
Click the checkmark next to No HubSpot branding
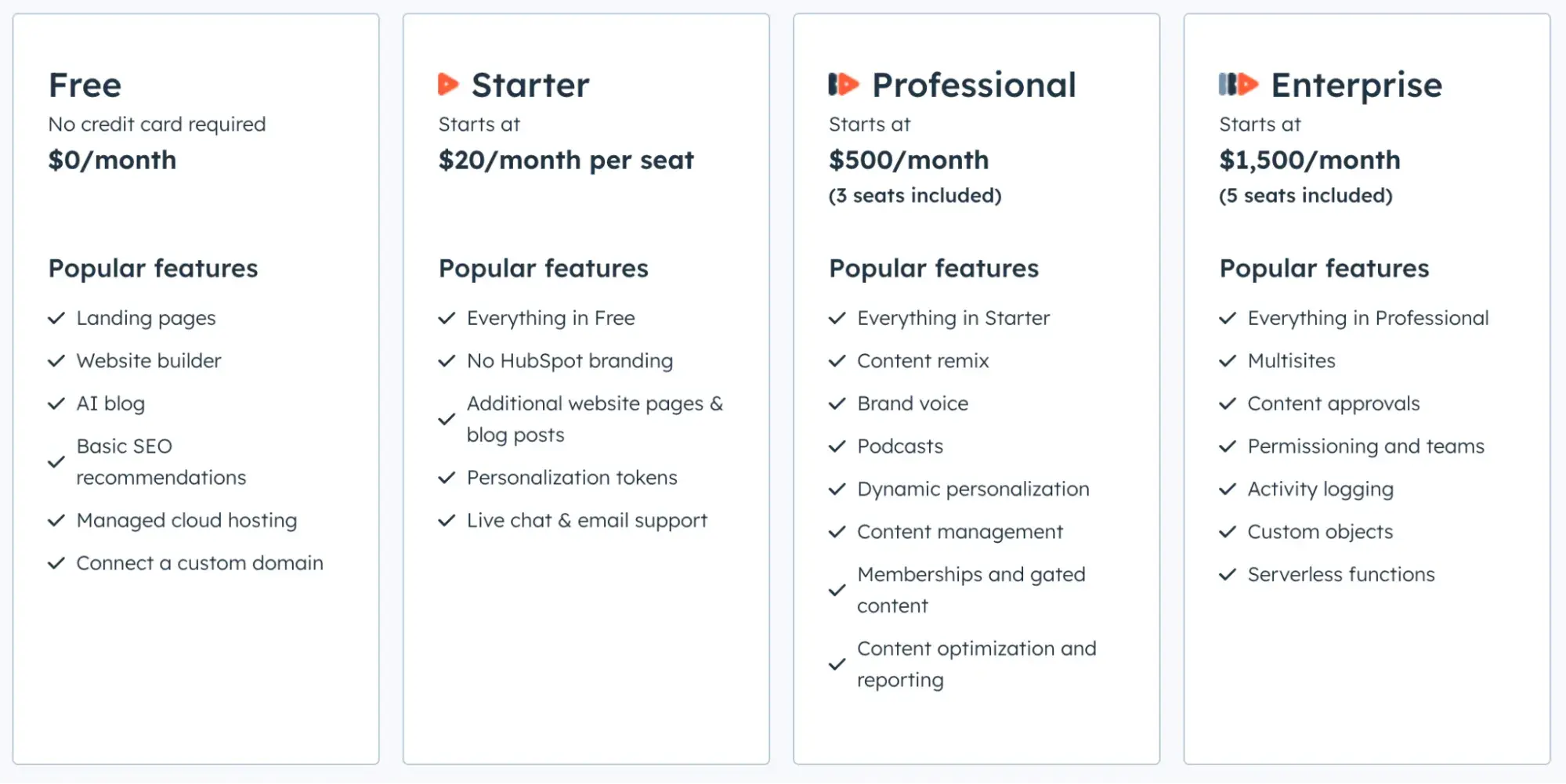click(x=447, y=361)
